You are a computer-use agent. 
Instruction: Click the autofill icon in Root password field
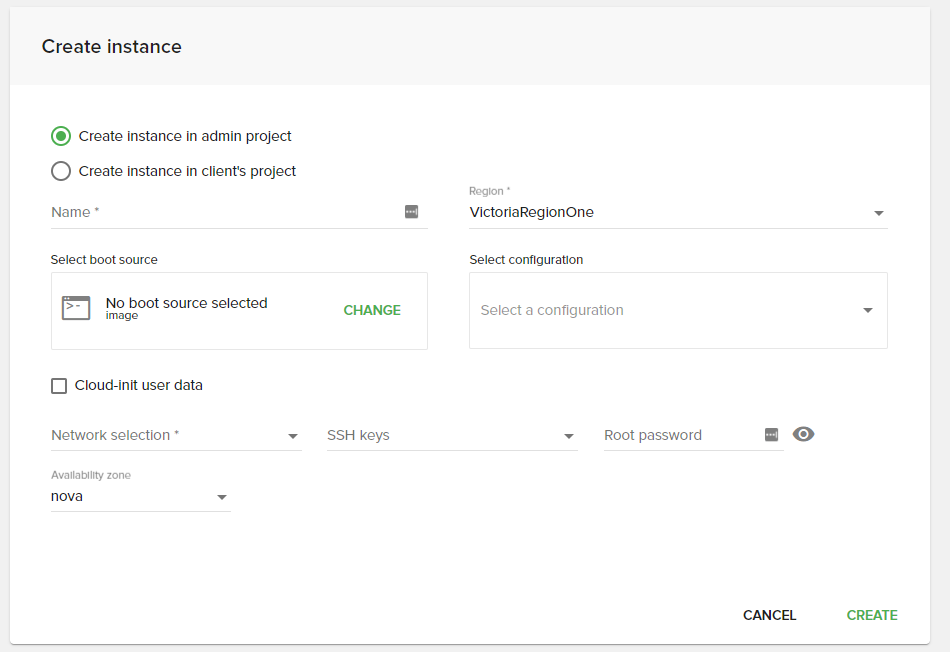pyautogui.click(x=771, y=434)
